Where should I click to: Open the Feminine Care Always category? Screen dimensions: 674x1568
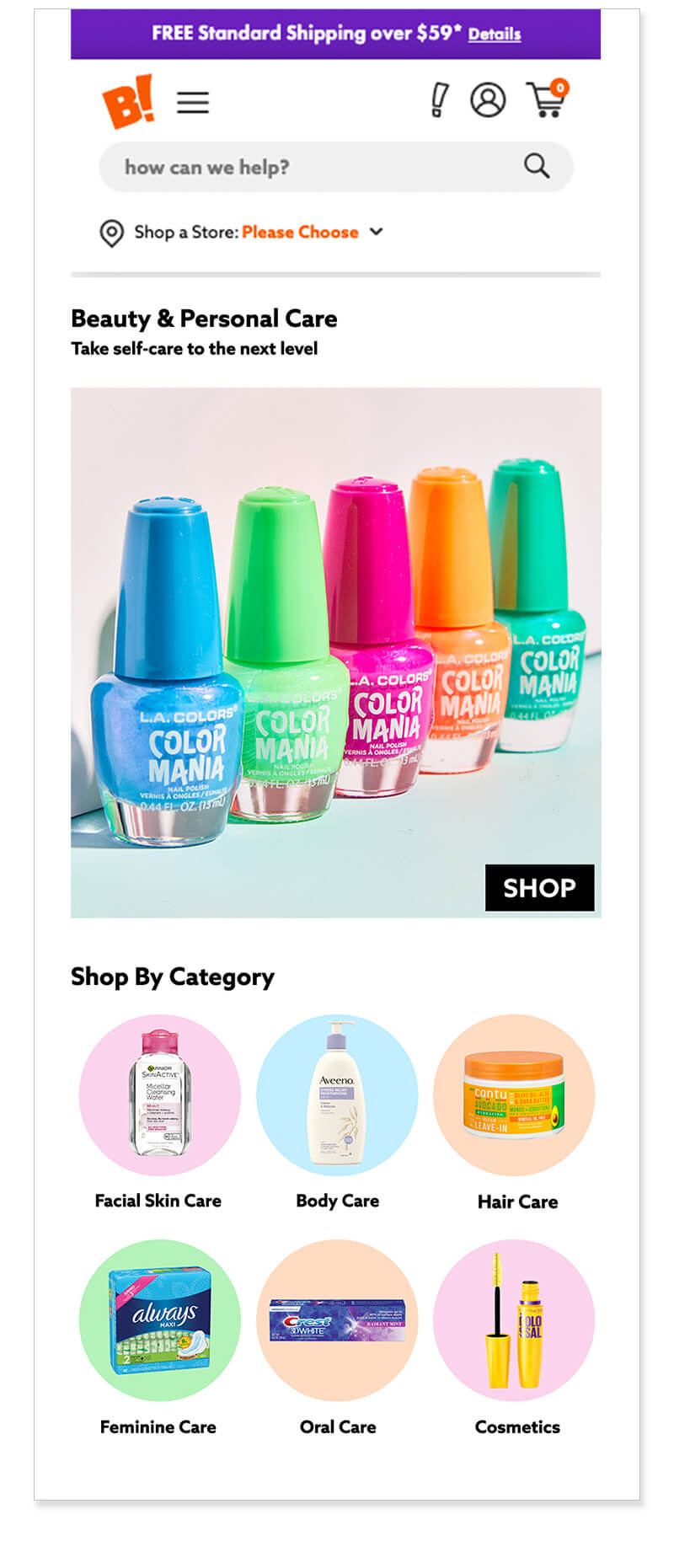(x=160, y=1319)
